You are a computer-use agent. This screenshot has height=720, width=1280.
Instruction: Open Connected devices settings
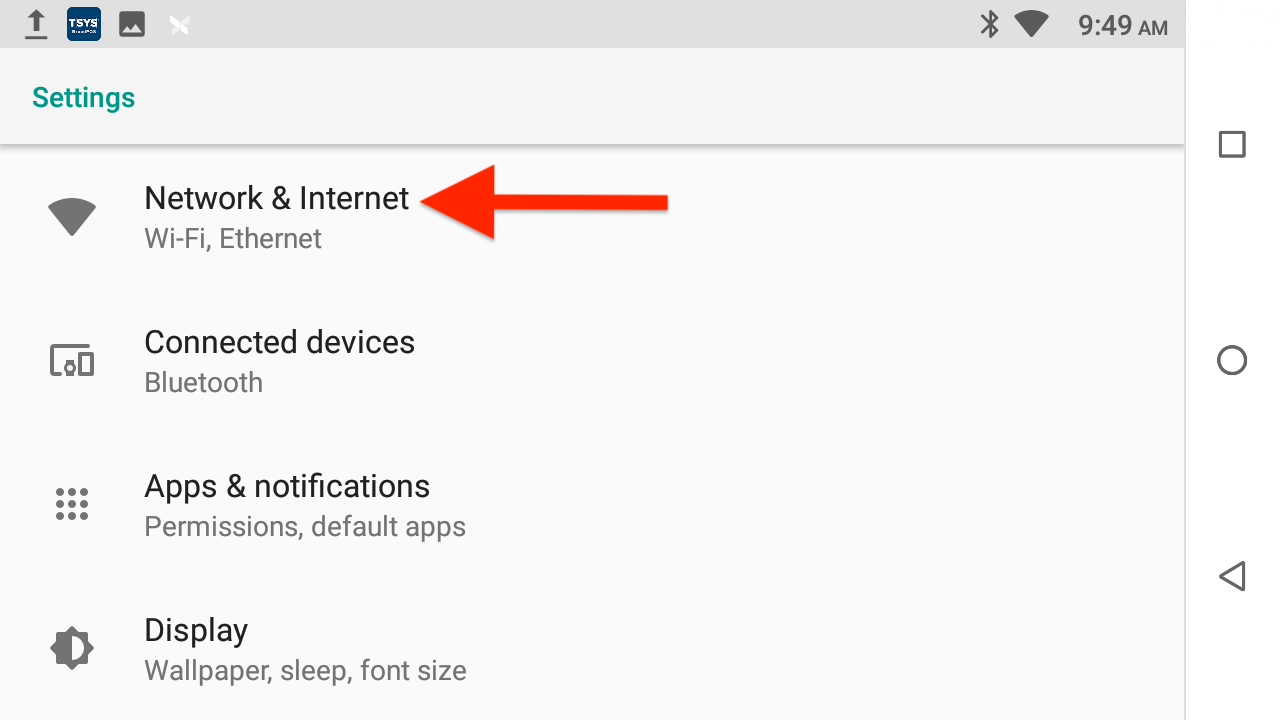(280, 342)
